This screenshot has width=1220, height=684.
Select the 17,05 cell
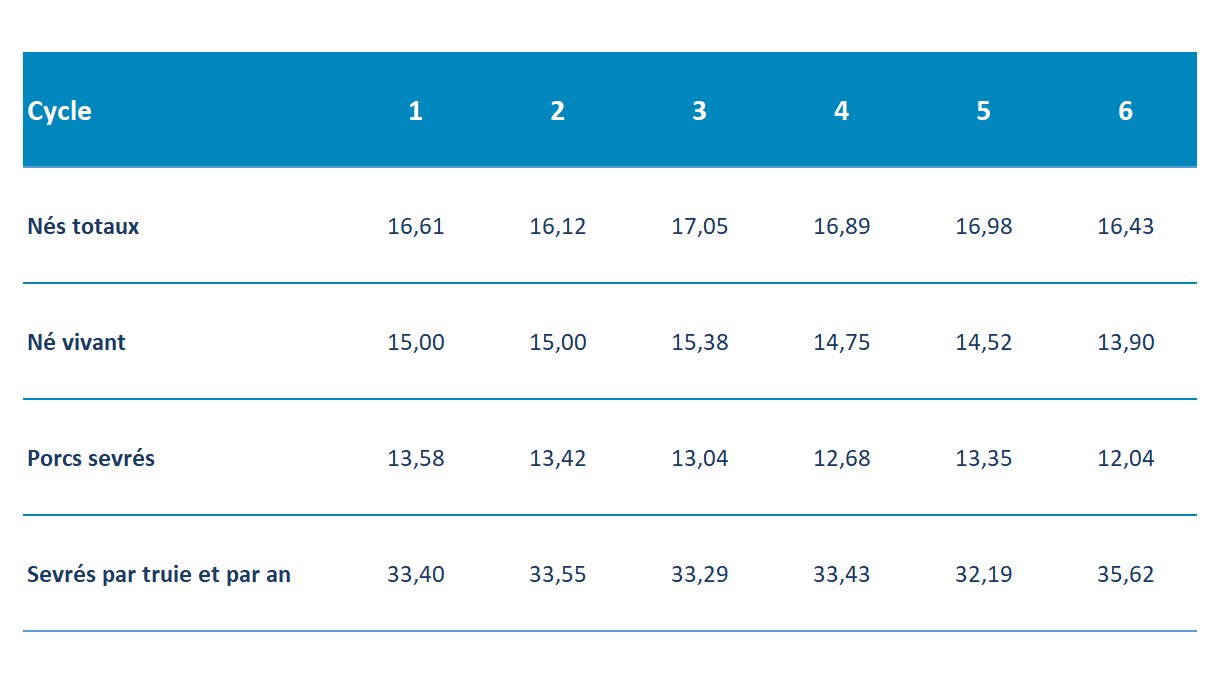tap(700, 227)
